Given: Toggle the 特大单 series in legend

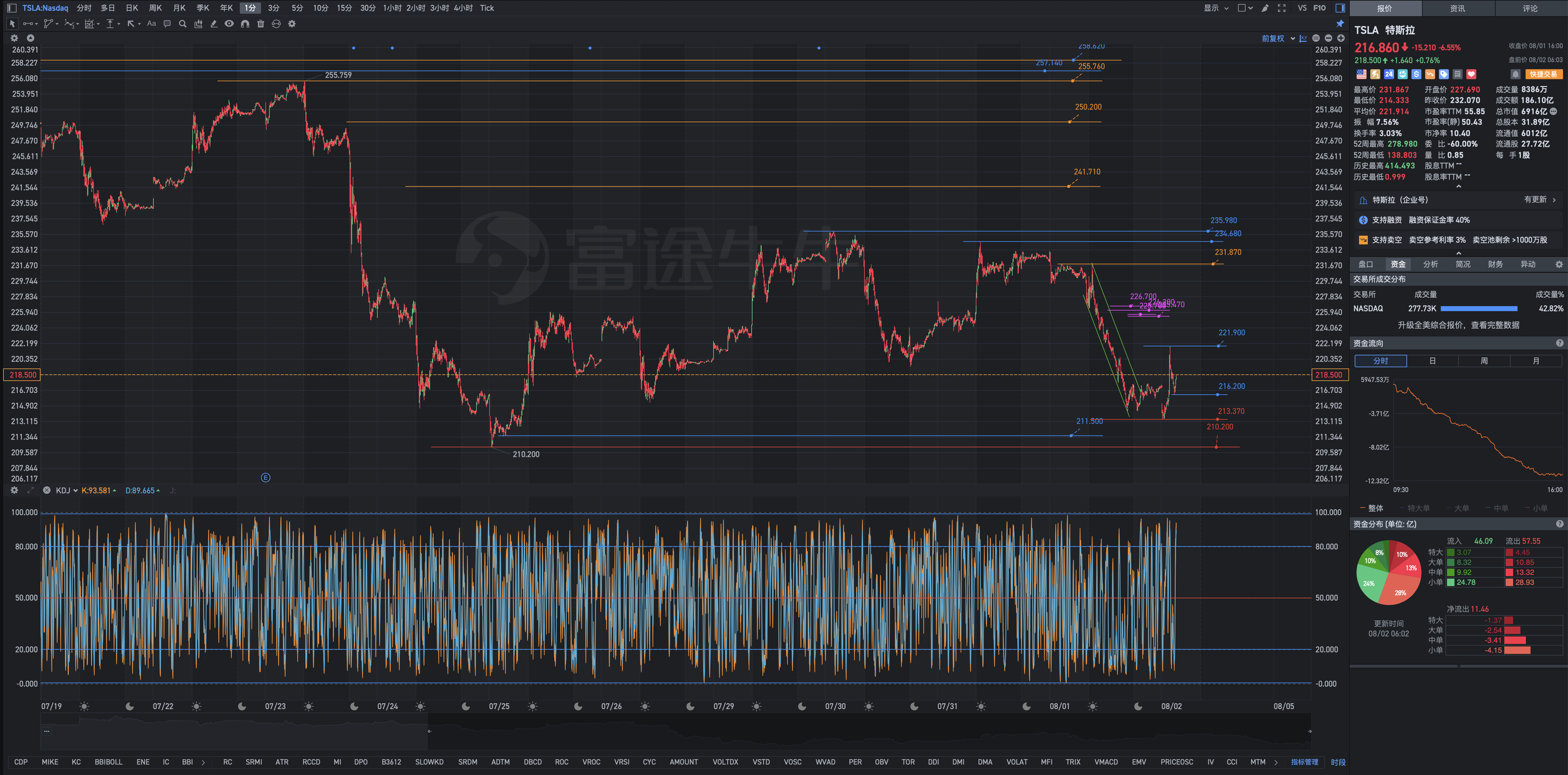Looking at the screenshot, I should coord(1414,508).
